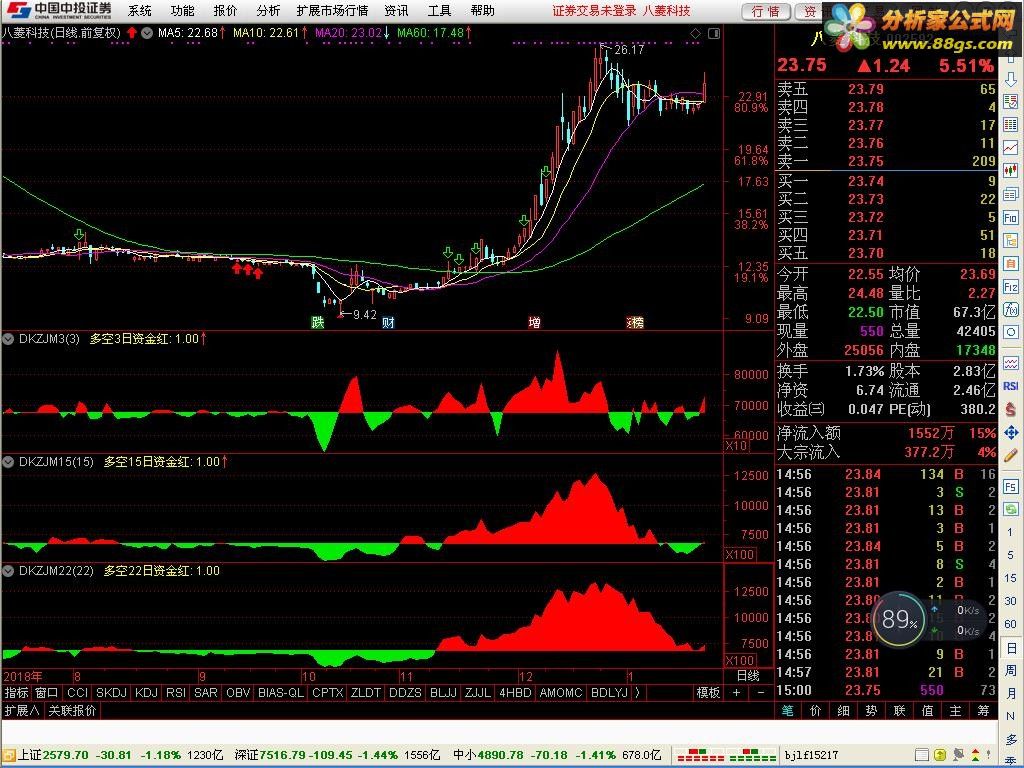Open the hierarchy tree icon in right toolbar
1024x768 pixels.
click(x=1011, y=240)
